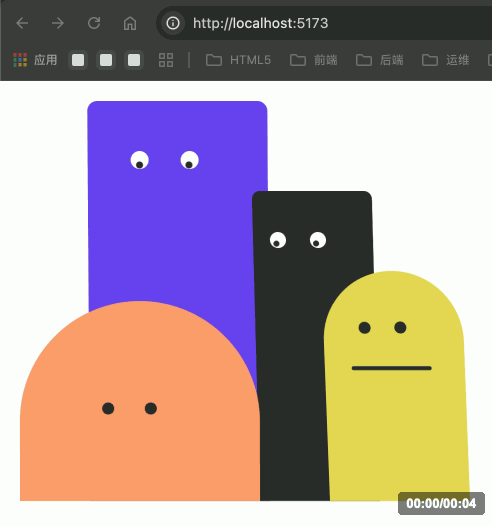
Task: Click the yellow character's left eye
Action: [365, 327]
